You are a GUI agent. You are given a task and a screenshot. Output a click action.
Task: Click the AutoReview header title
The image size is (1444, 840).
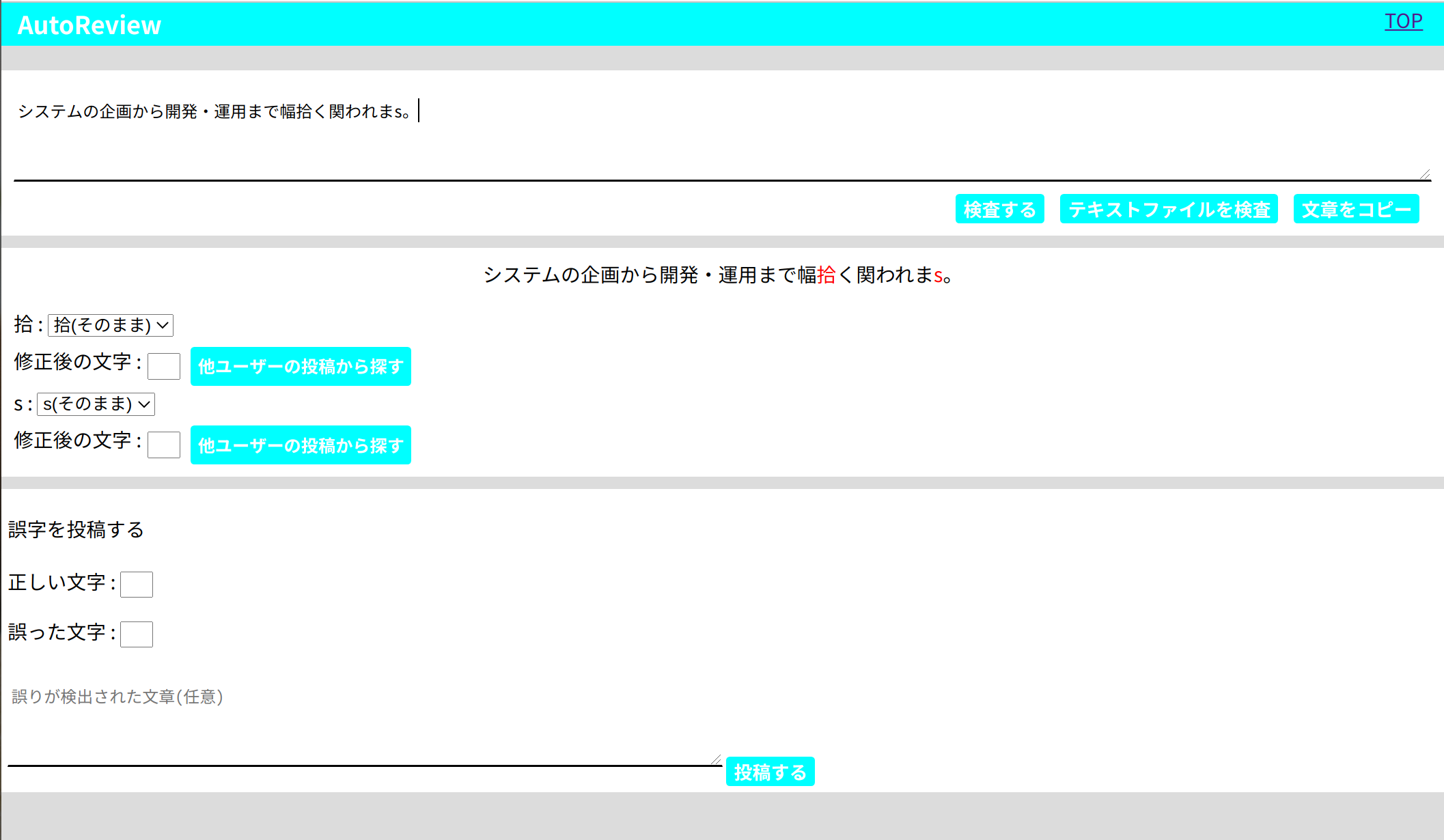coord(89,25)
